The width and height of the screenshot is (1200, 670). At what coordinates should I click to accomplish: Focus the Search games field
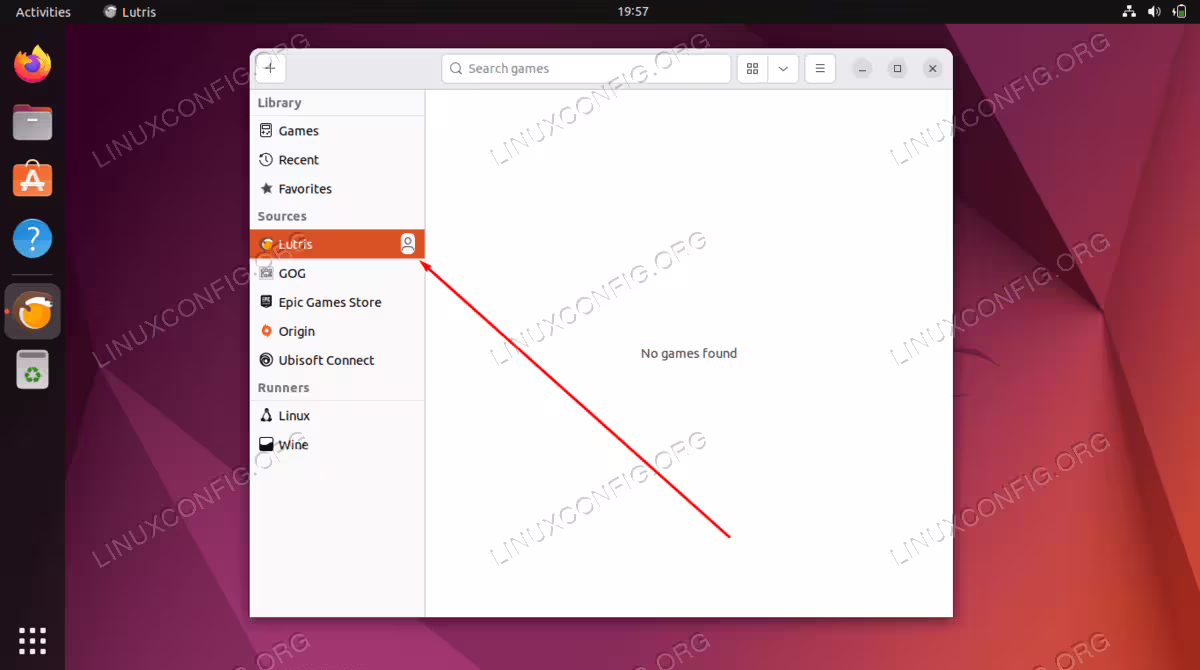586,69
